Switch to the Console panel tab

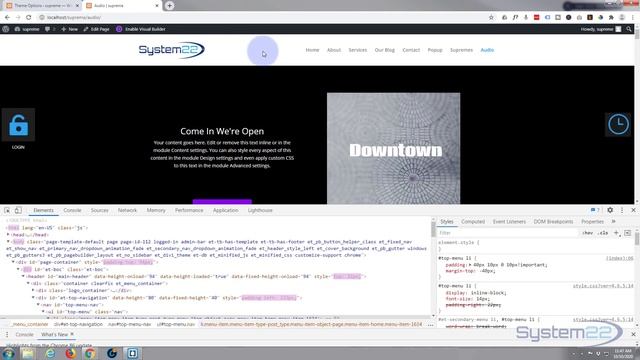72,210
